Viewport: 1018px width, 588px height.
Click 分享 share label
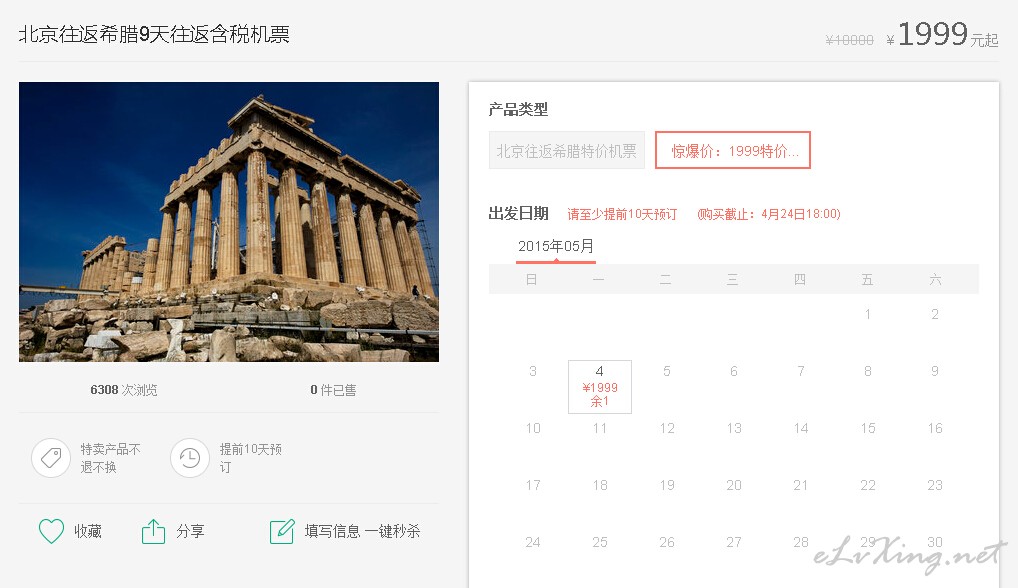click(x=190, y=532)
